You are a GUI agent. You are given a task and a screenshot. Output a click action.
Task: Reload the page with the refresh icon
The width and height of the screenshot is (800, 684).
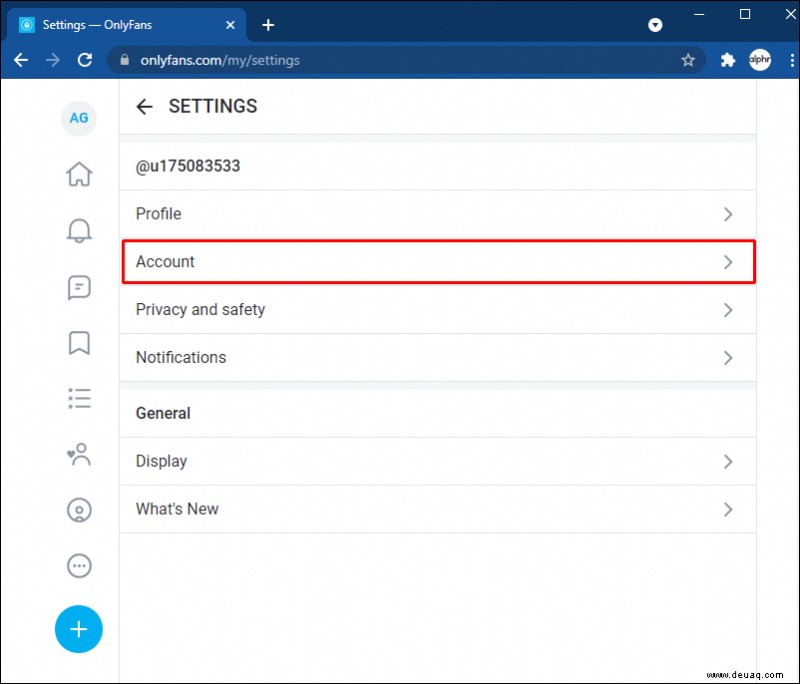[x=85, y=60]
